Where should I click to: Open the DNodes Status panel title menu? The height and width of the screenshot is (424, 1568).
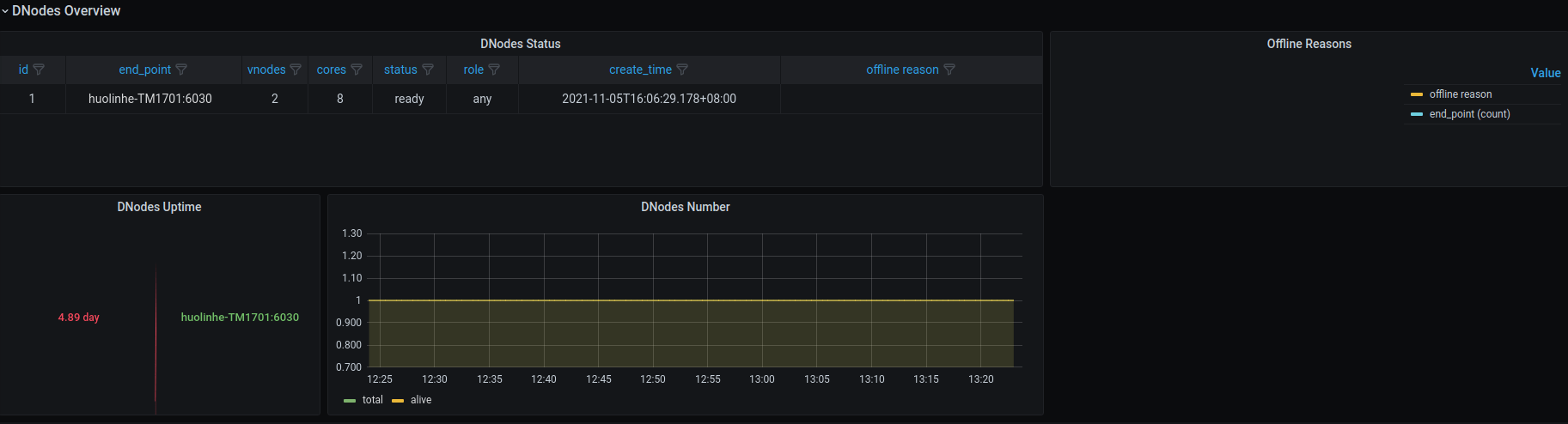(x=521, y=44)
